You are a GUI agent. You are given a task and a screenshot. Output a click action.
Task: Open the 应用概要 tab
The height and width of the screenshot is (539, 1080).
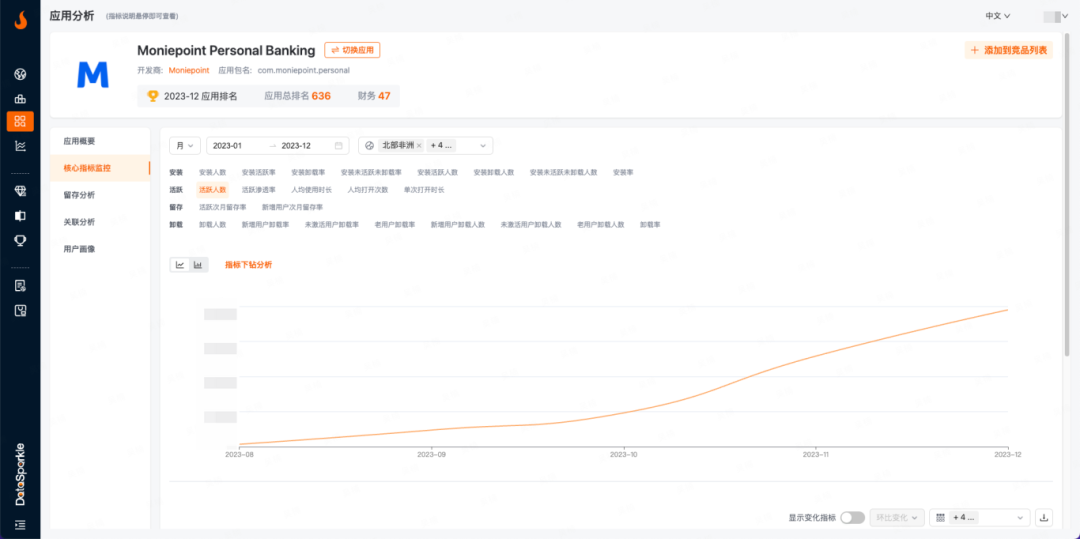pyautogui.click(x=80, y=141)
